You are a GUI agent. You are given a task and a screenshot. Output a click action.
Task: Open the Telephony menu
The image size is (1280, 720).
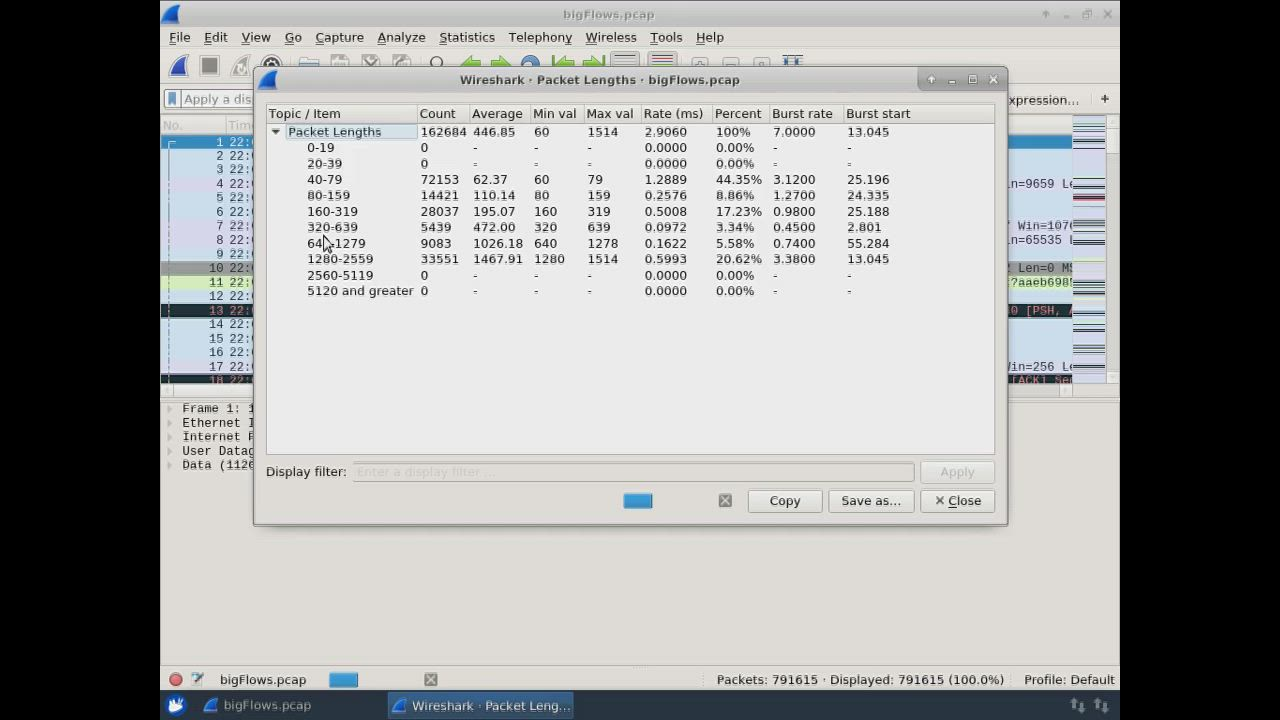[x=540, y=37]
